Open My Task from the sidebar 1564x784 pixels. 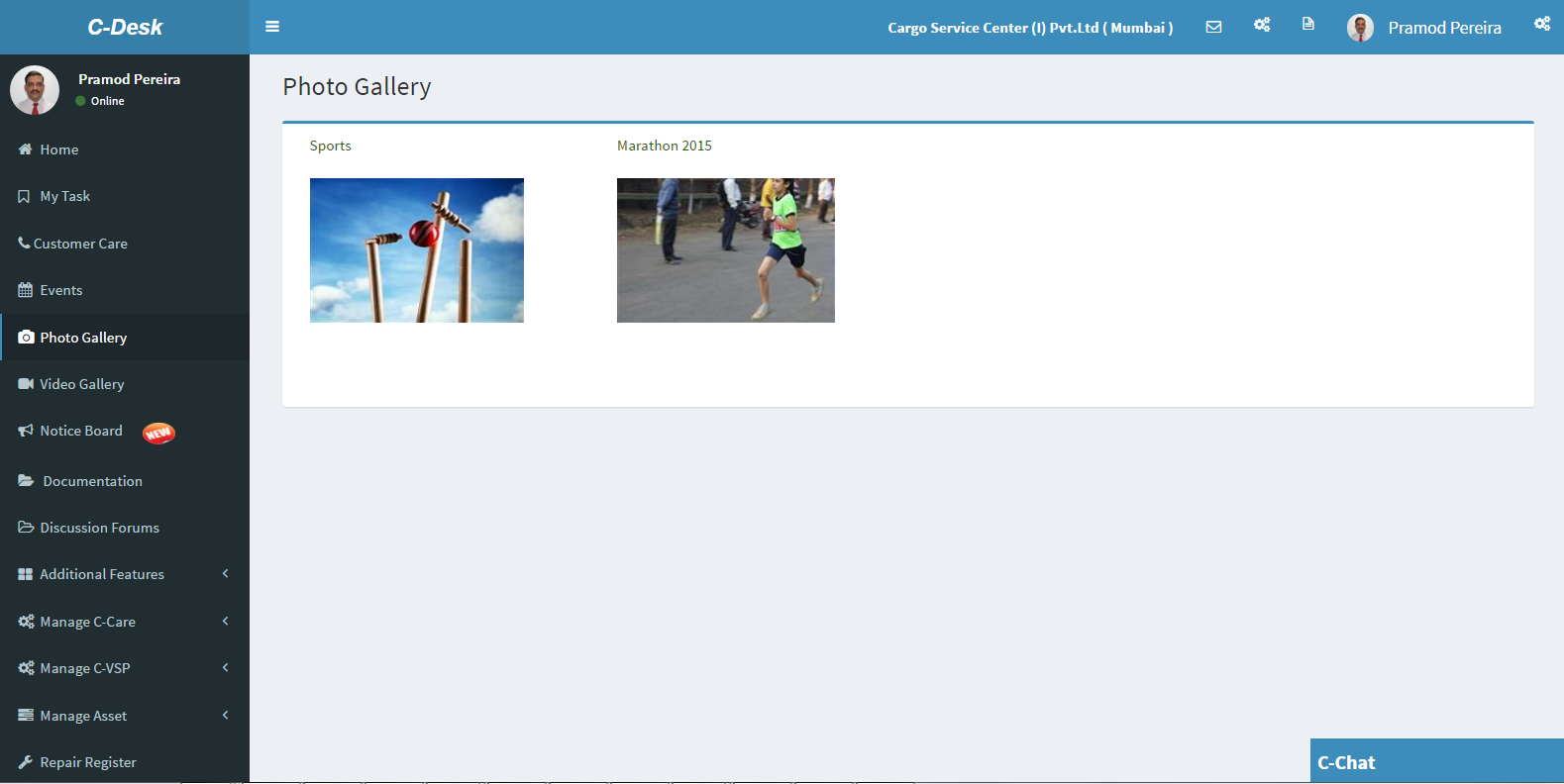coord(125,197)
